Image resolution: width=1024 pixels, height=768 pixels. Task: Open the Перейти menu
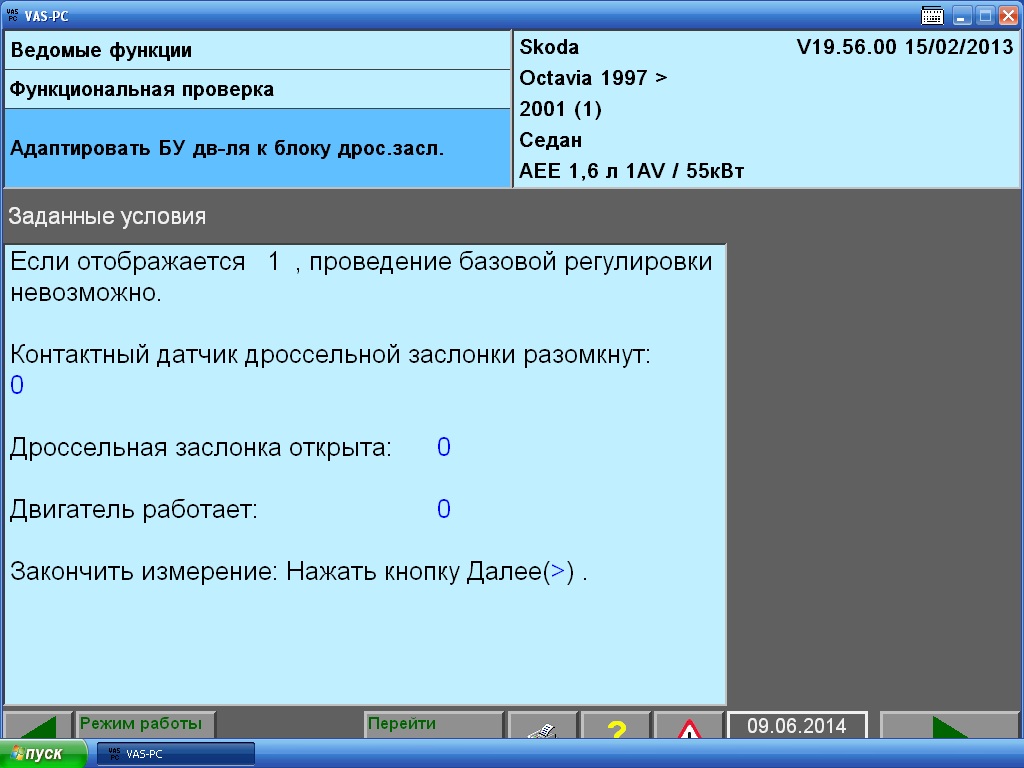pyautogui.click(x=434, y=725)
